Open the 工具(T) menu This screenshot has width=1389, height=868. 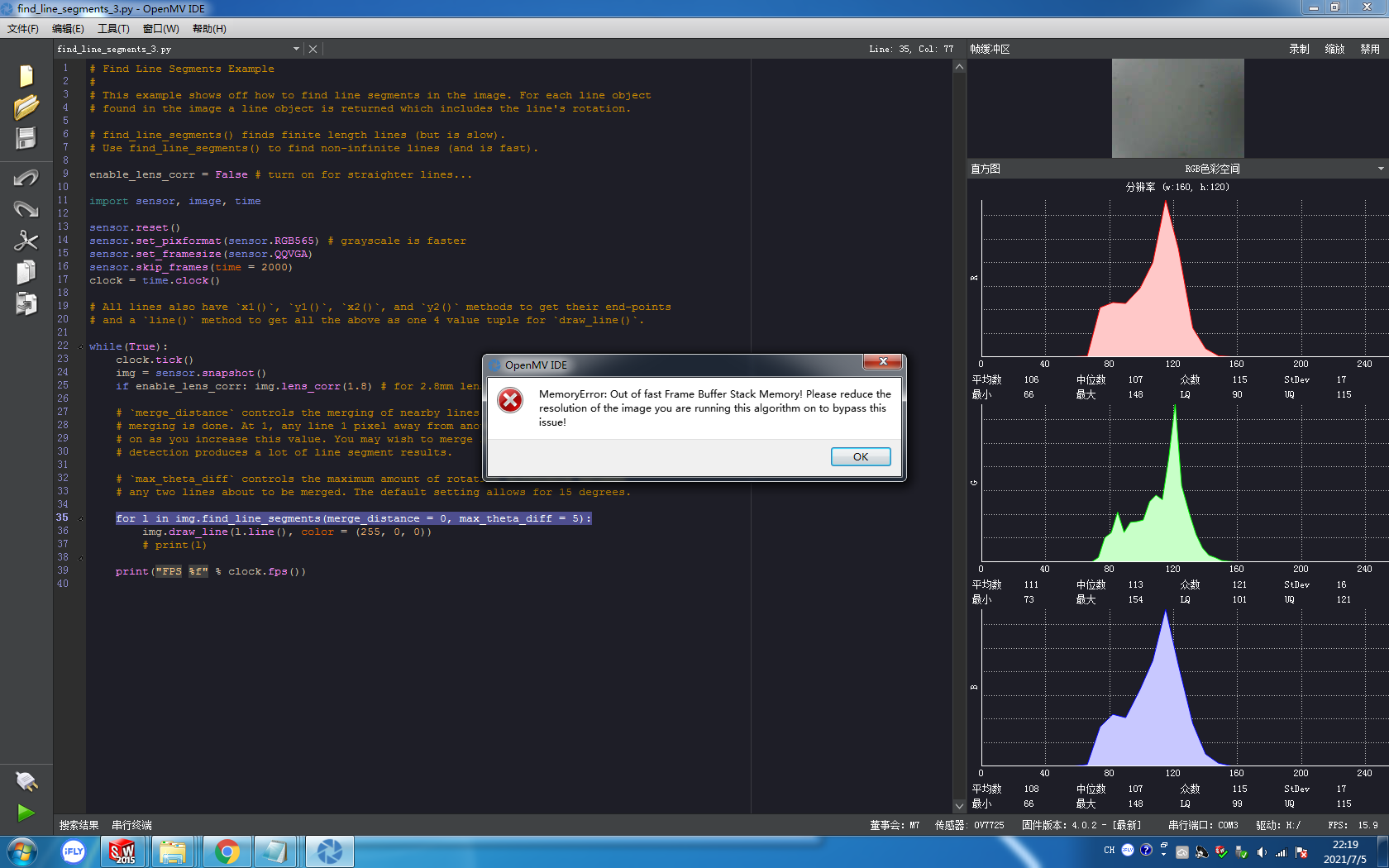113,29
